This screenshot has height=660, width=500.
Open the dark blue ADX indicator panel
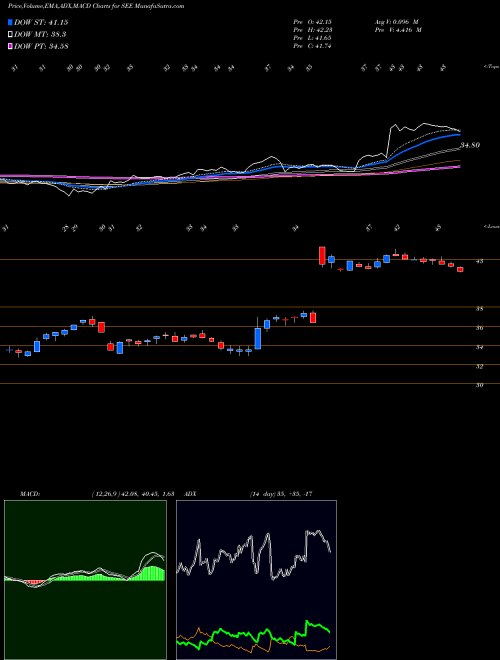(256, 580)
